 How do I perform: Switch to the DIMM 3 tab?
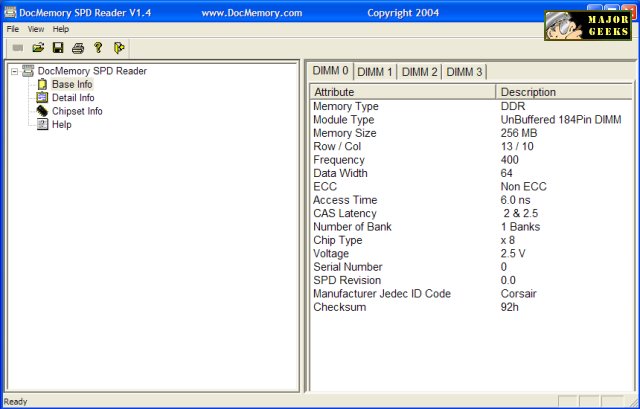pyautogui.click(x=464, y=72)
